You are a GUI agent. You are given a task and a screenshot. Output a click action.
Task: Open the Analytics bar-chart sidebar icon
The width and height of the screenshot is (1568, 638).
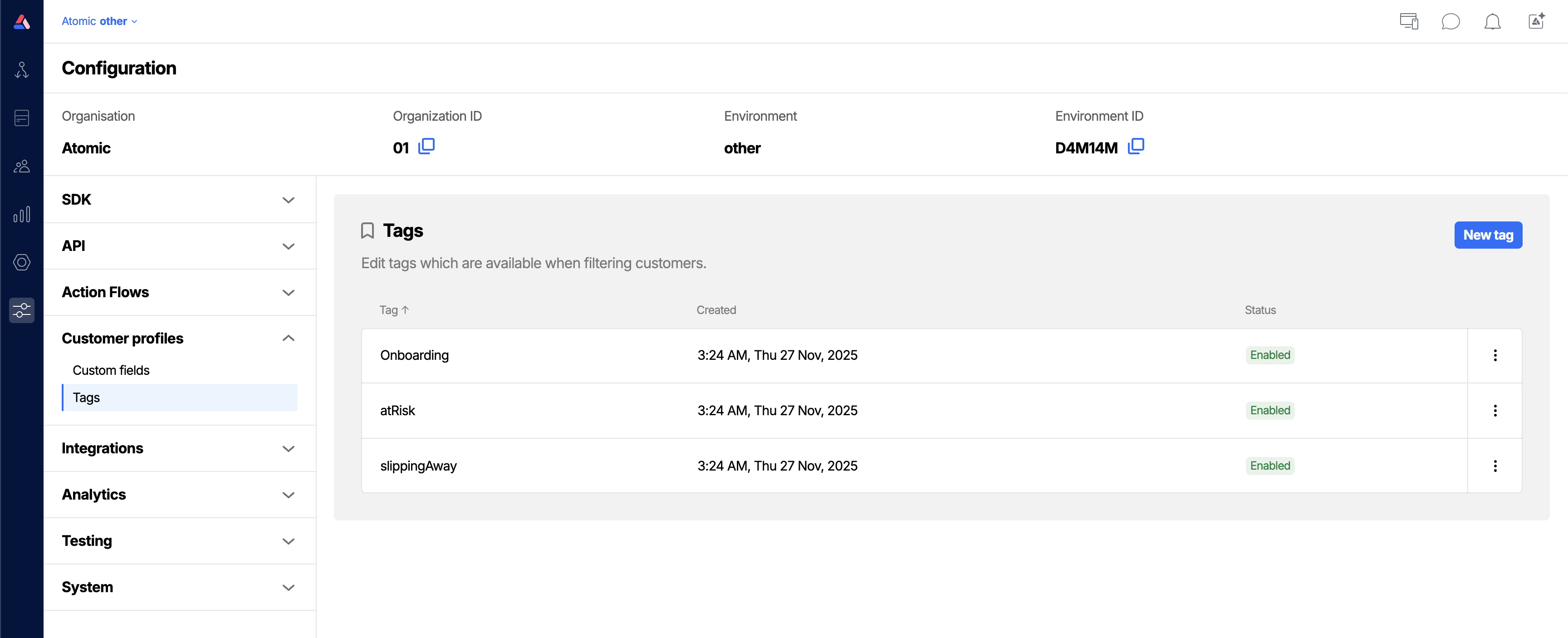22,214
